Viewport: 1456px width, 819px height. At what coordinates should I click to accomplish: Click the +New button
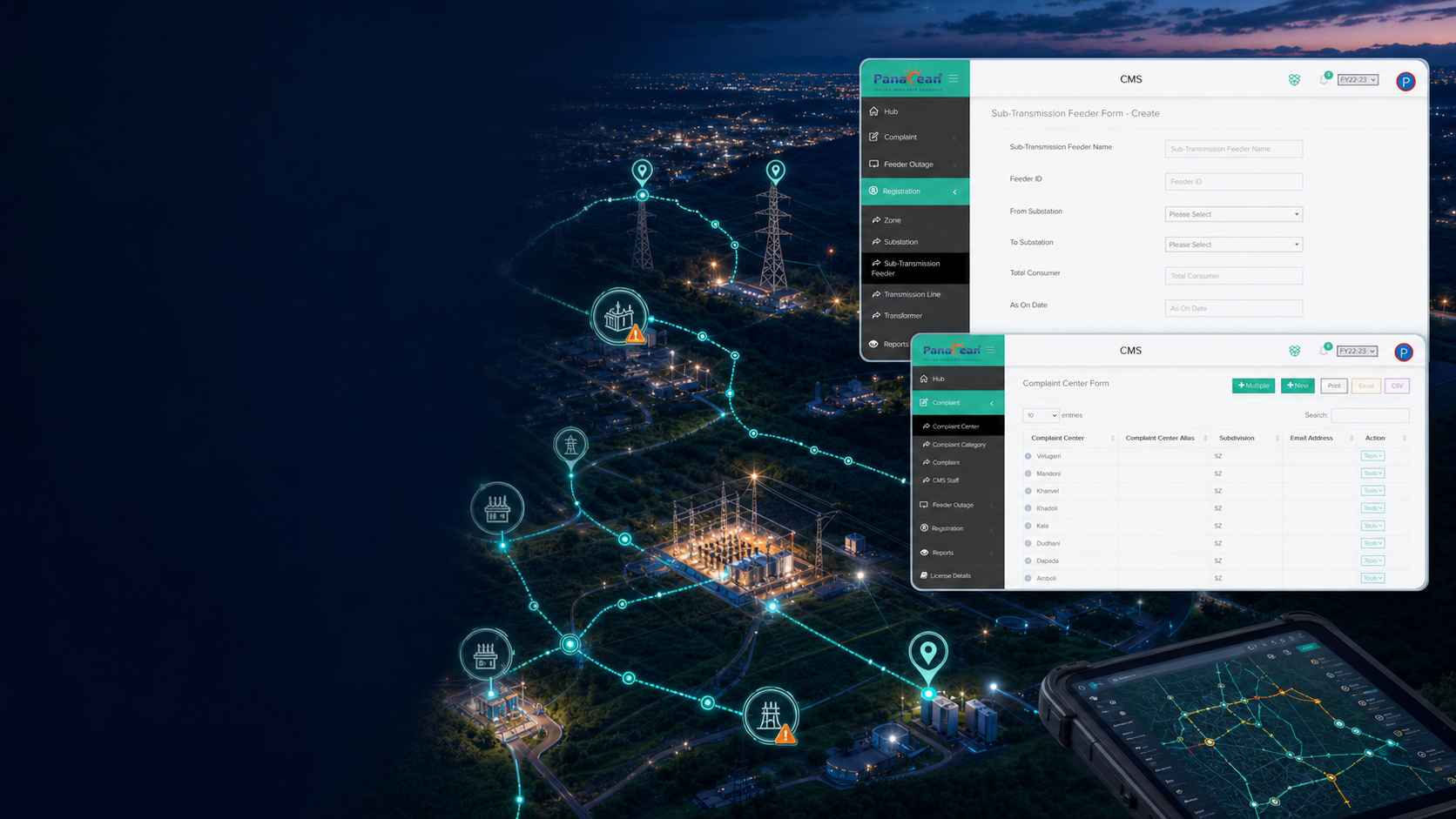(x=1298, y=386)
